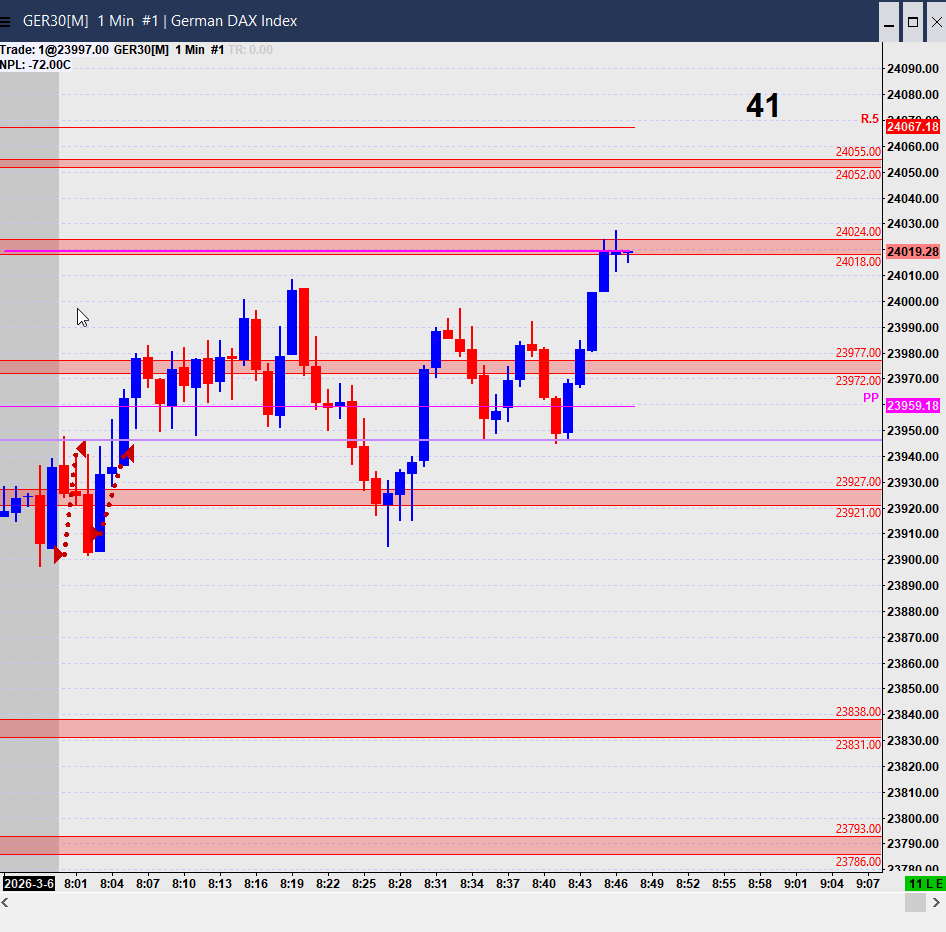Click the red R.5 price tag 24067.18
Viewport: 946px width, 932px height.
pos(913,127)
